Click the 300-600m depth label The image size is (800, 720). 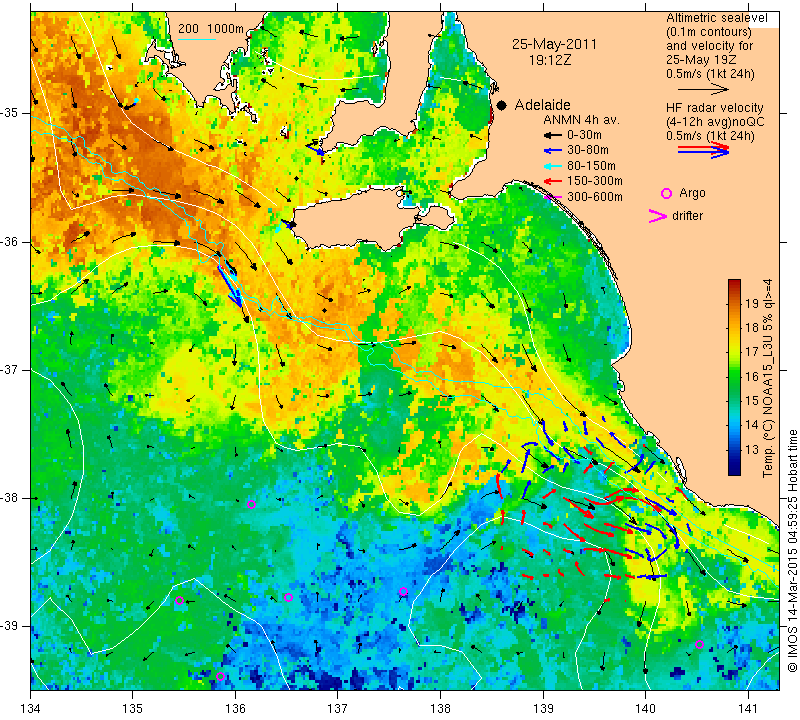tap(595, 197)
